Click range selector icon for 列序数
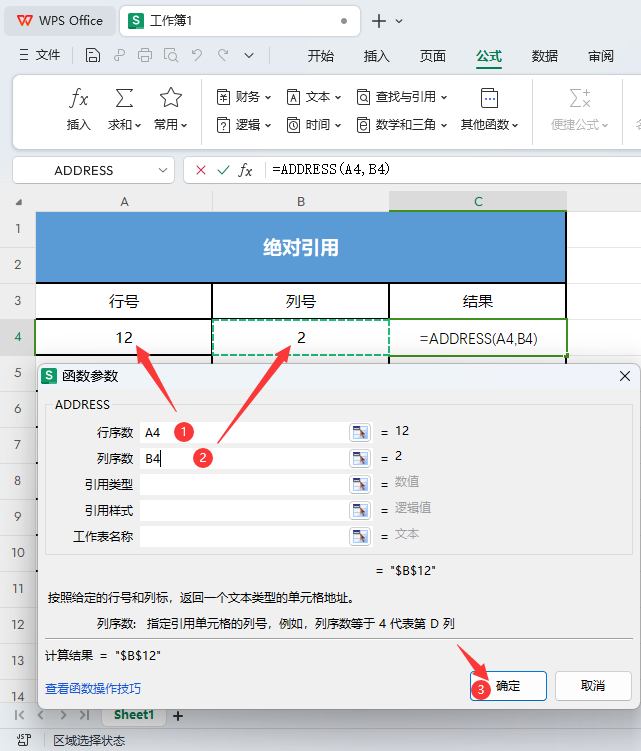The height and width of the screenshot is (751, 641). [x=360, y=458]
